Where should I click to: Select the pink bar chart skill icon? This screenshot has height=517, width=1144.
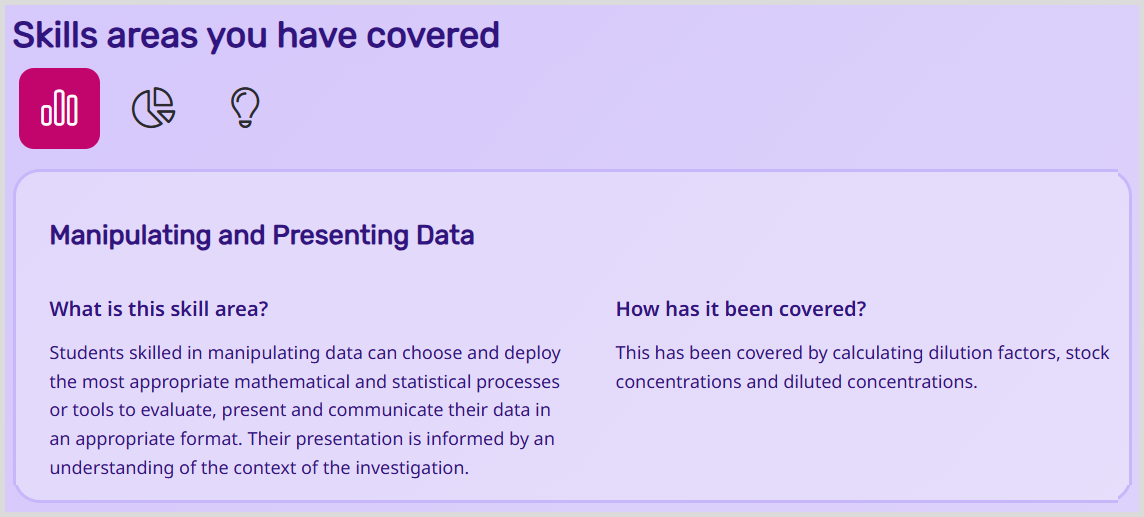click(x=59, y=108)
